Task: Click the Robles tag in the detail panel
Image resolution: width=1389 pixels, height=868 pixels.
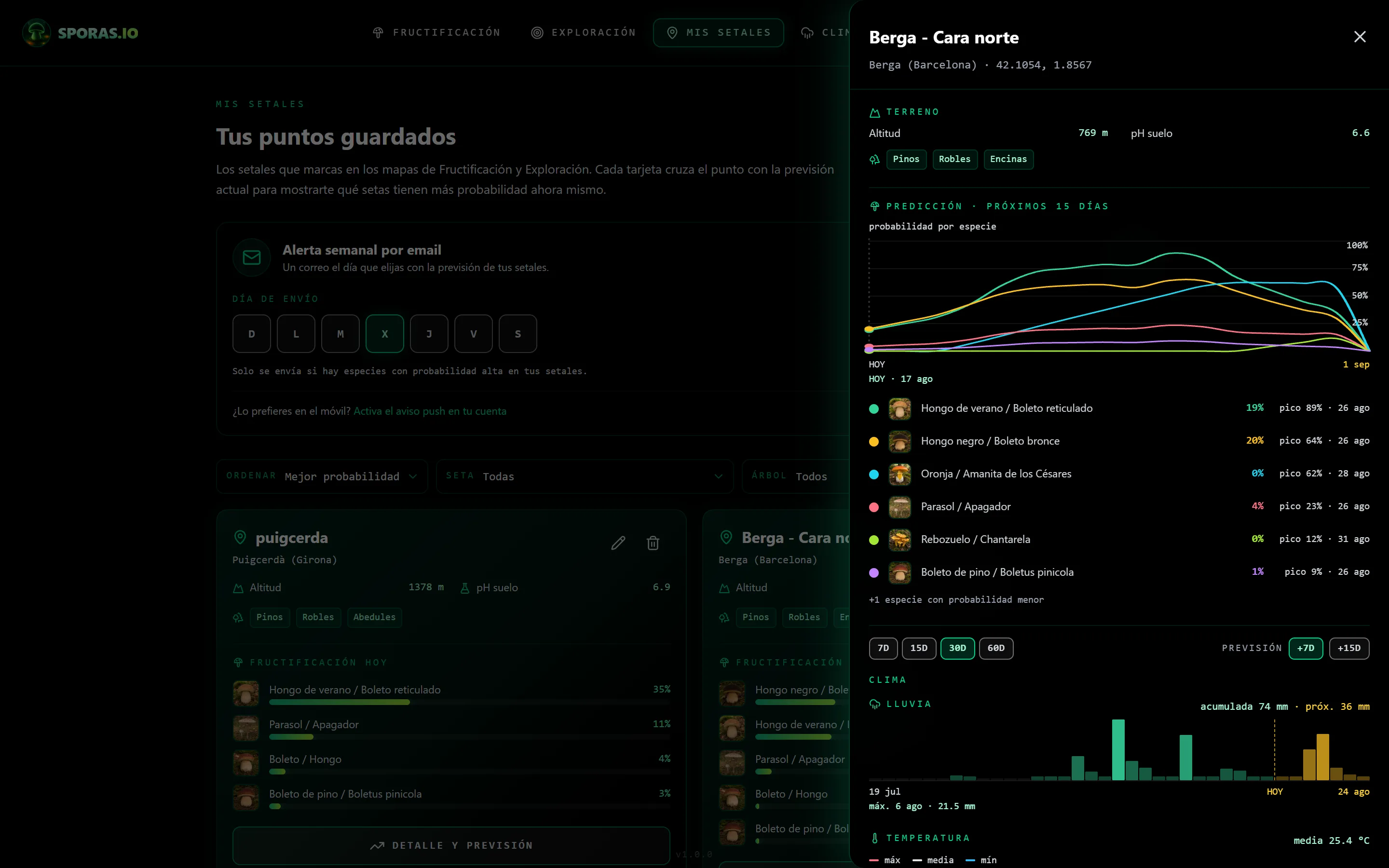Action: click(x=954, y=159)
